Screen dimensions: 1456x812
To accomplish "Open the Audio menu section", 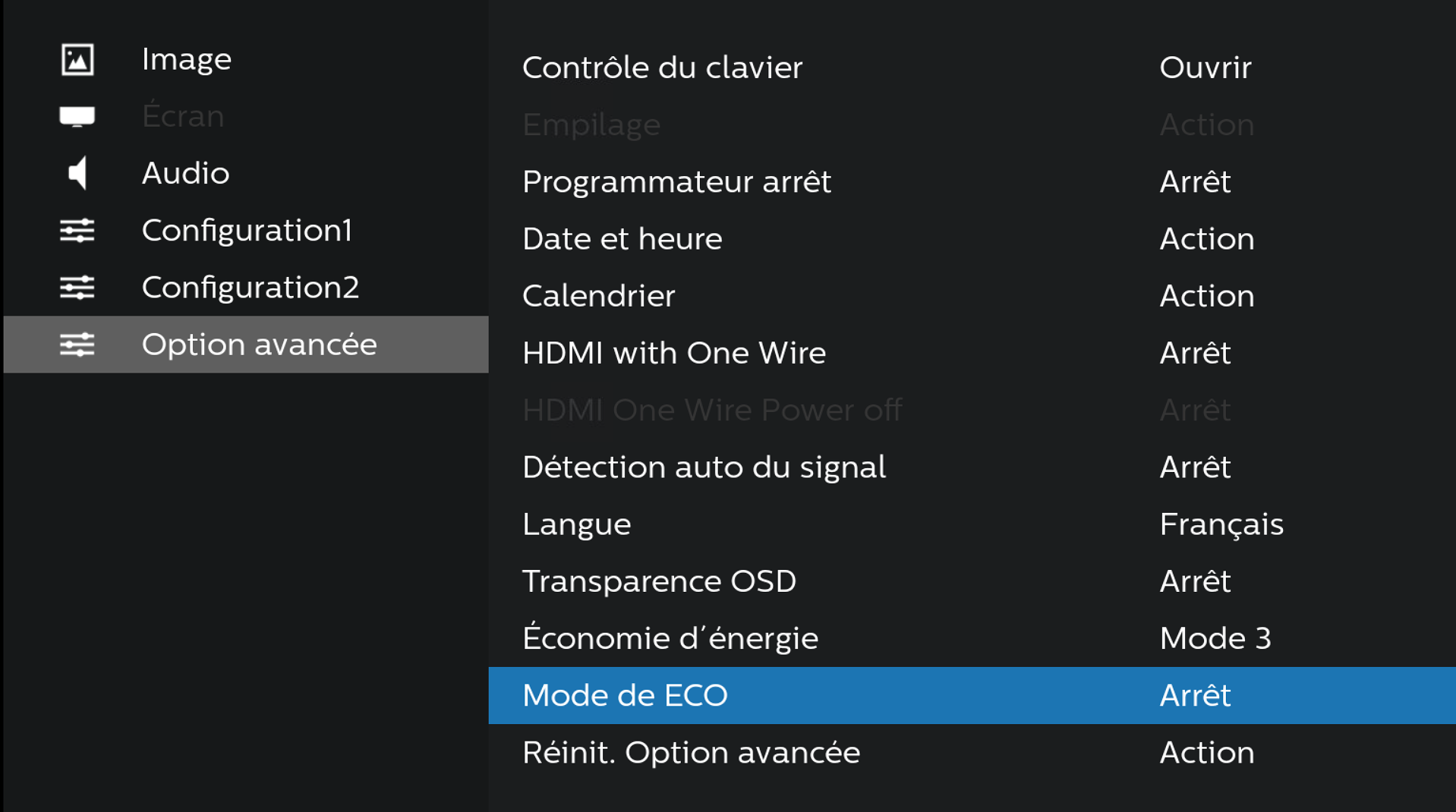I will (185, 173).
